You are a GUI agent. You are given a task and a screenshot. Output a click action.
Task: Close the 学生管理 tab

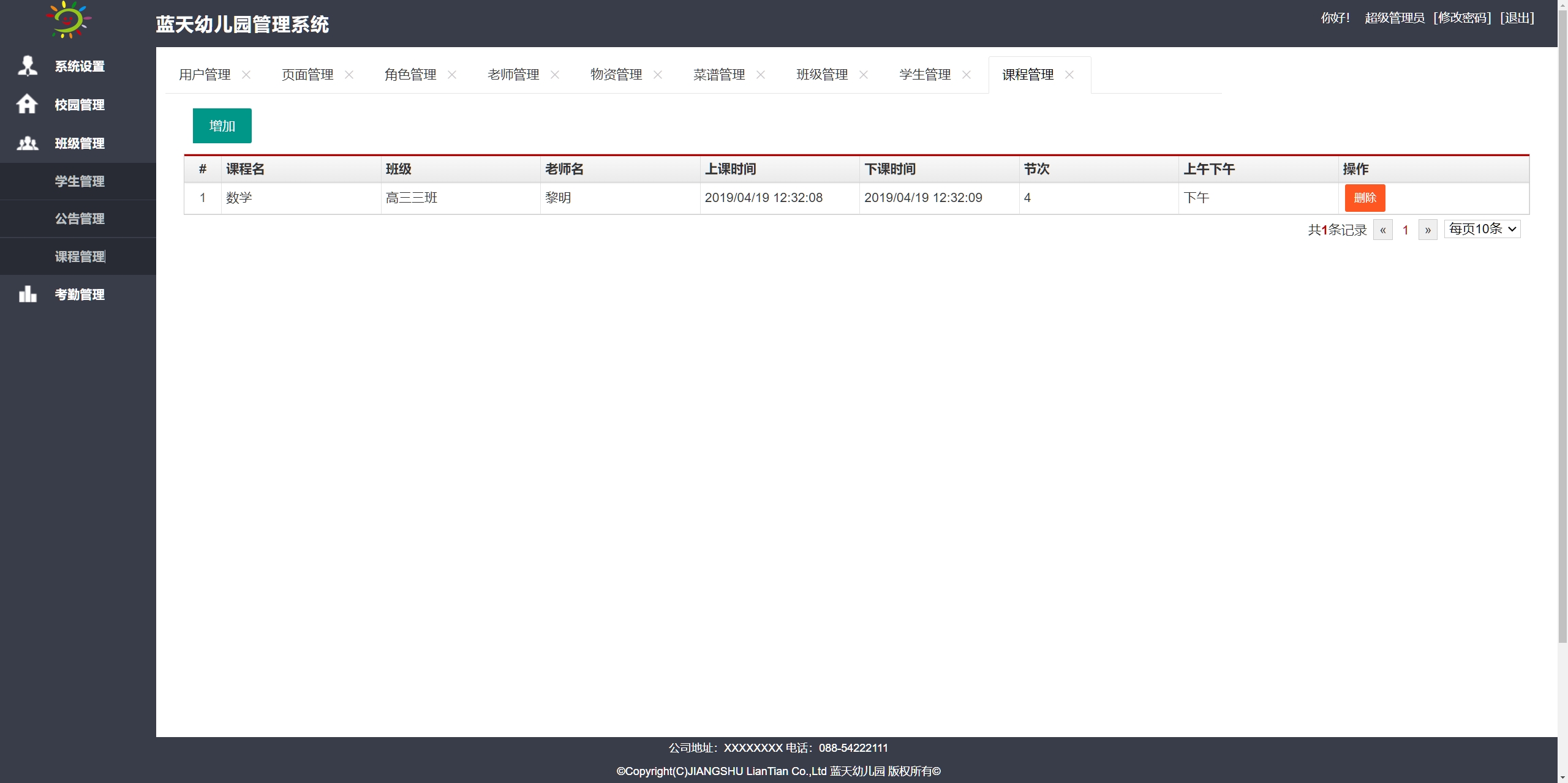(967, 75)
